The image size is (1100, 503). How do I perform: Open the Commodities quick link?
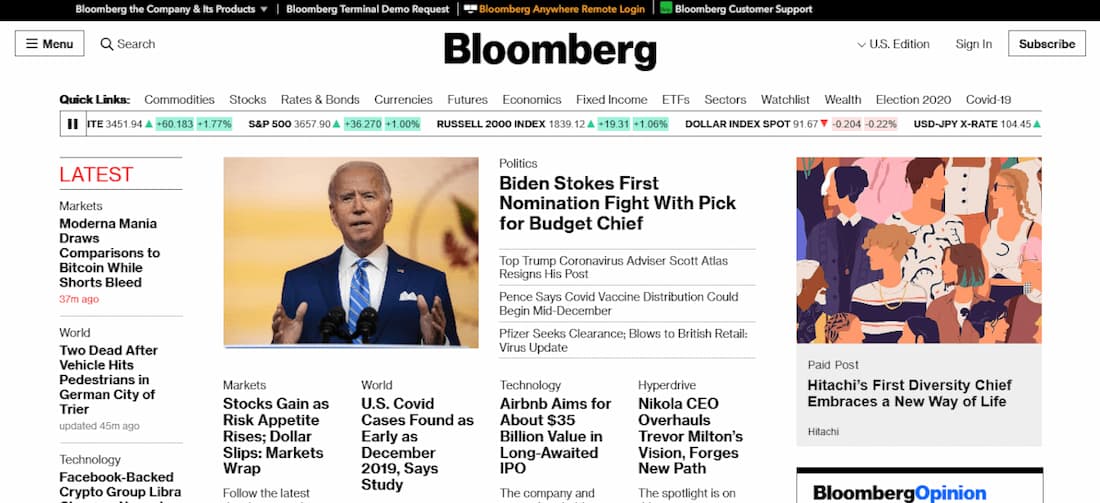[x=179, y=100]
